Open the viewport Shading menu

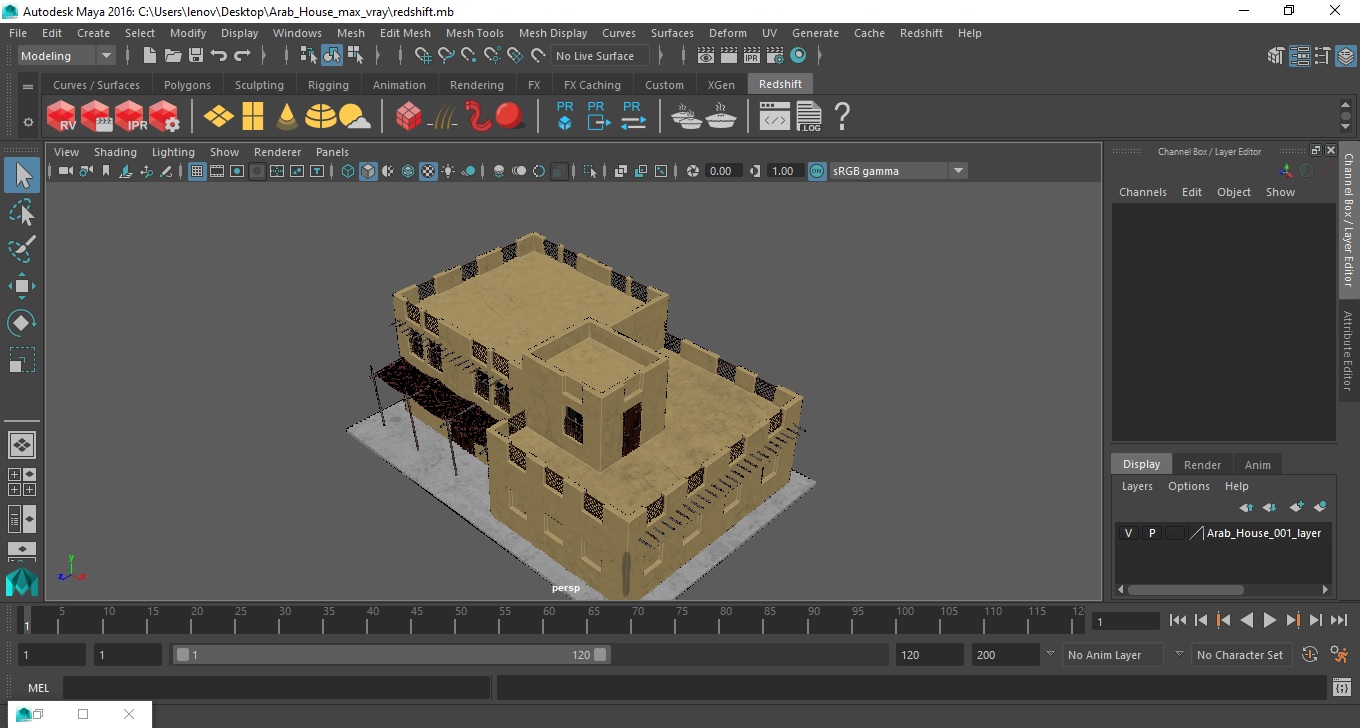coord(115,152)
